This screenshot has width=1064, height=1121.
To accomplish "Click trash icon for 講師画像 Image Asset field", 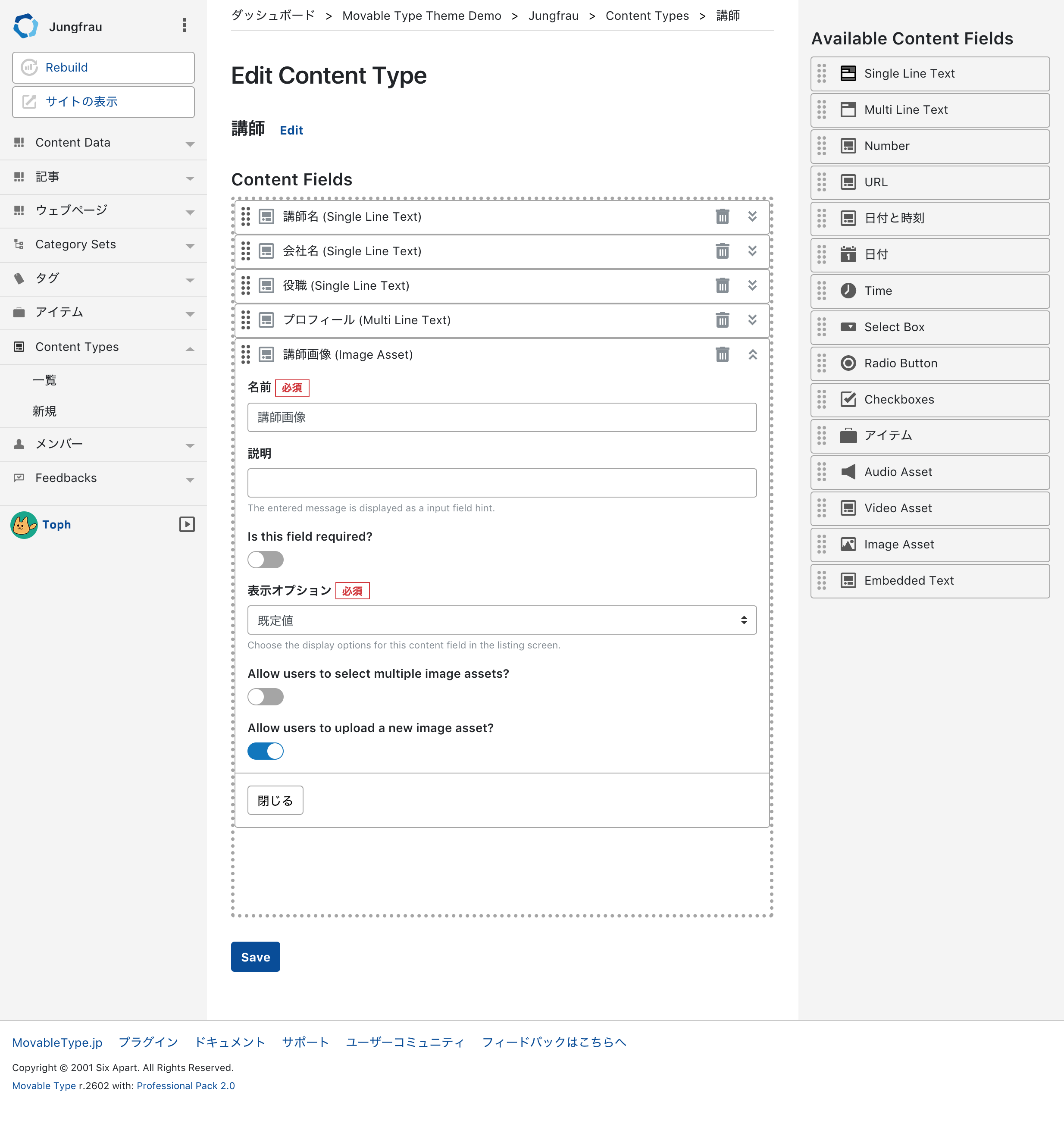I will pos(722,354).
